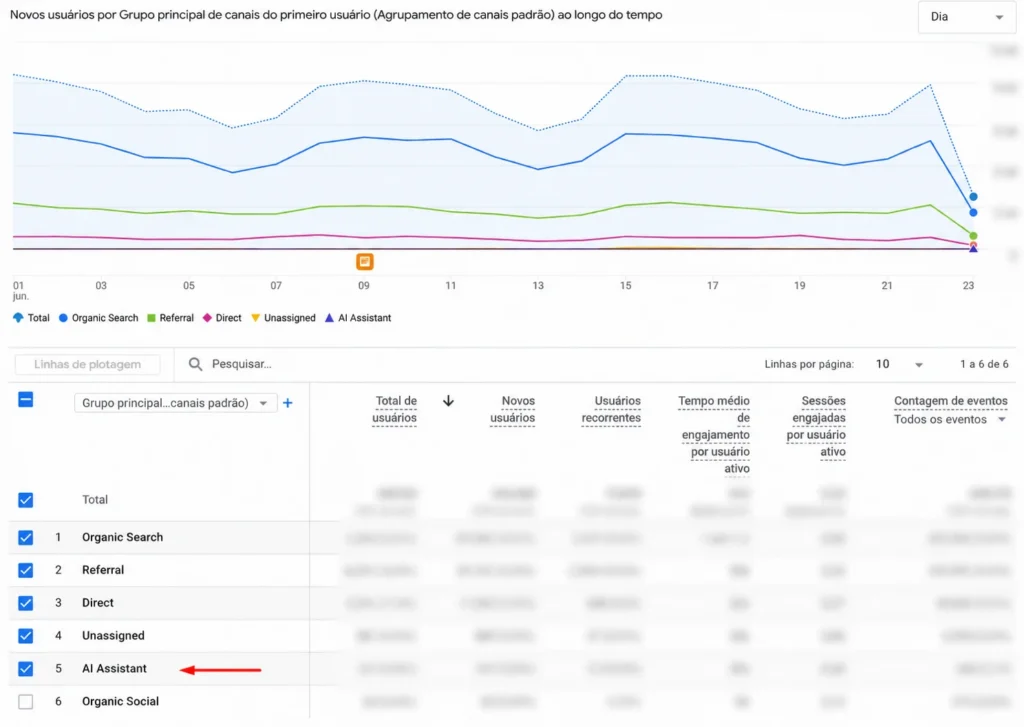Screen dimensions: 1024x727
Task: Click the 1 a 6 de 6 pagination text
Action: (x=984, y=364)
